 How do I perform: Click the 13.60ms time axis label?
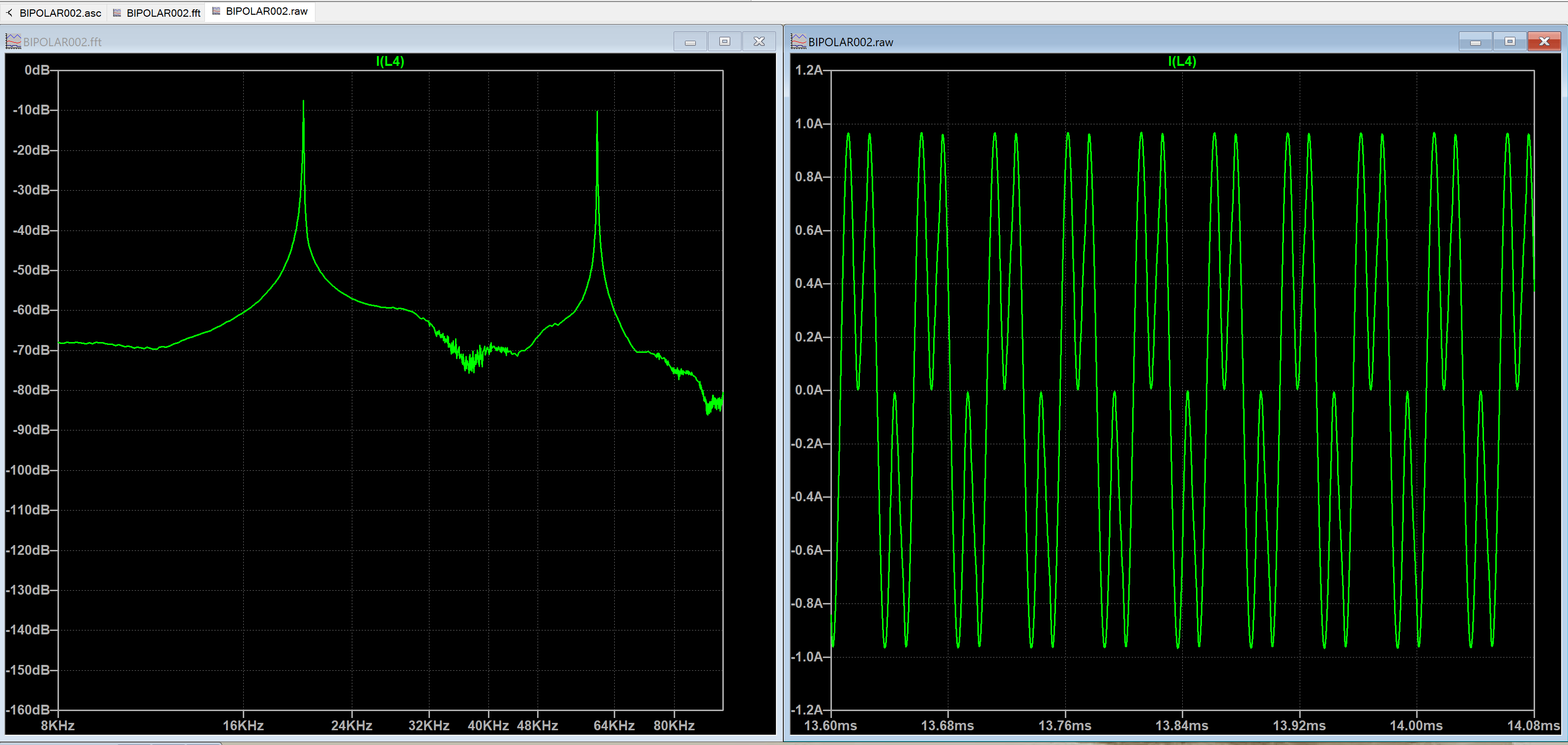(830, 725)
